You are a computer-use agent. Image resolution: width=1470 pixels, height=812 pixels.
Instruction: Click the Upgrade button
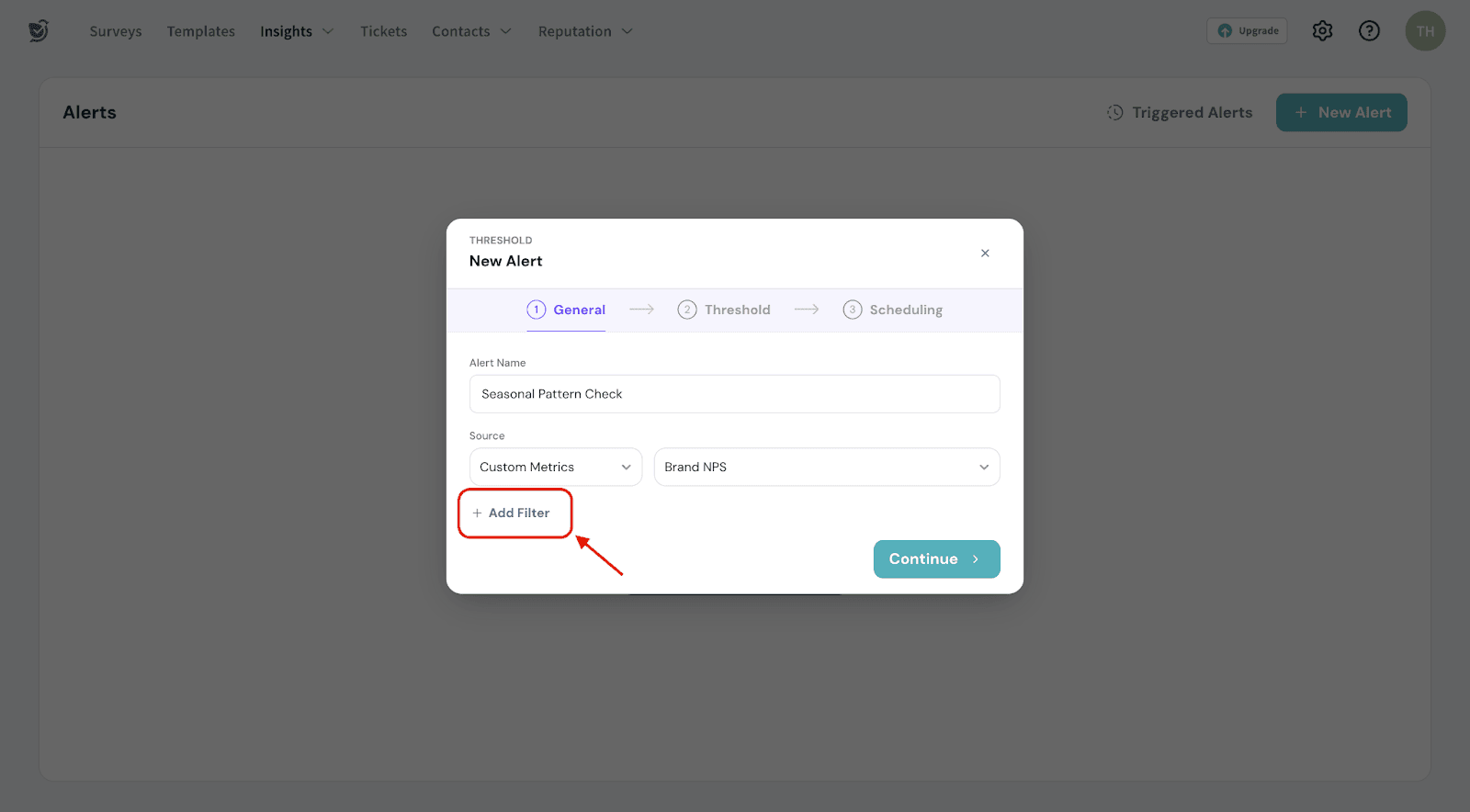(x=1247, y=31)
